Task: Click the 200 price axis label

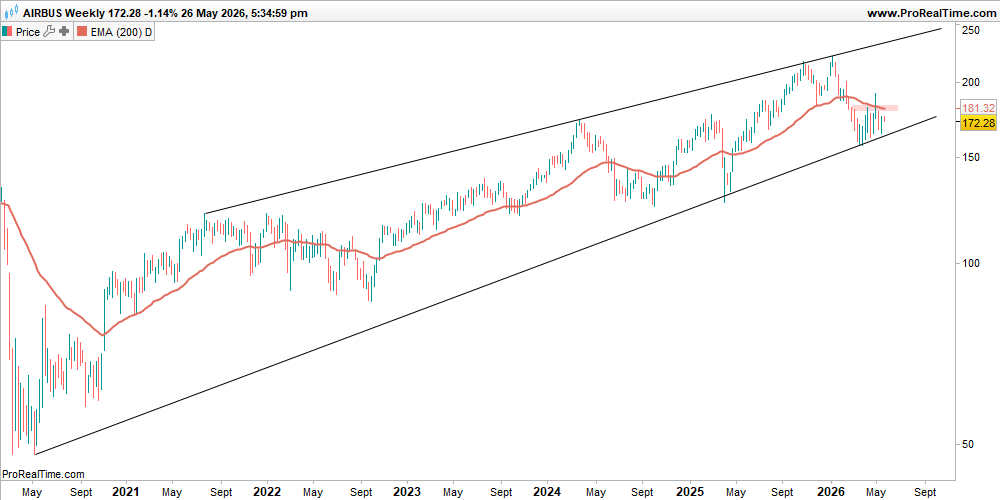Action: coord(971,82)
